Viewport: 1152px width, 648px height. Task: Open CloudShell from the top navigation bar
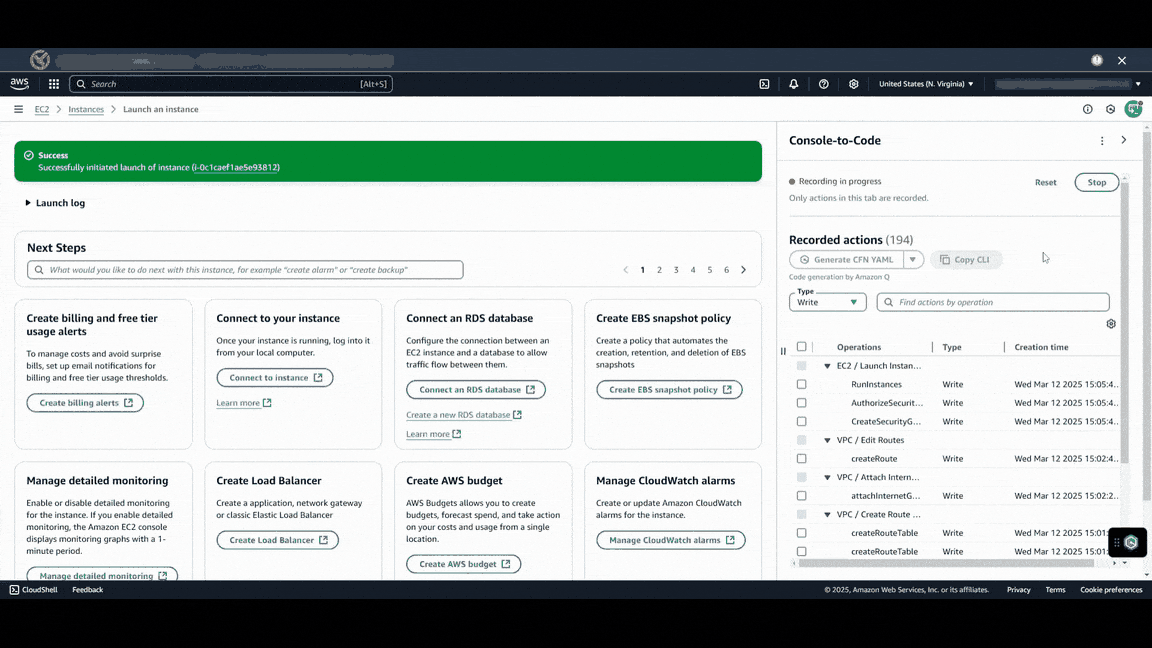(x=764, y=84)
